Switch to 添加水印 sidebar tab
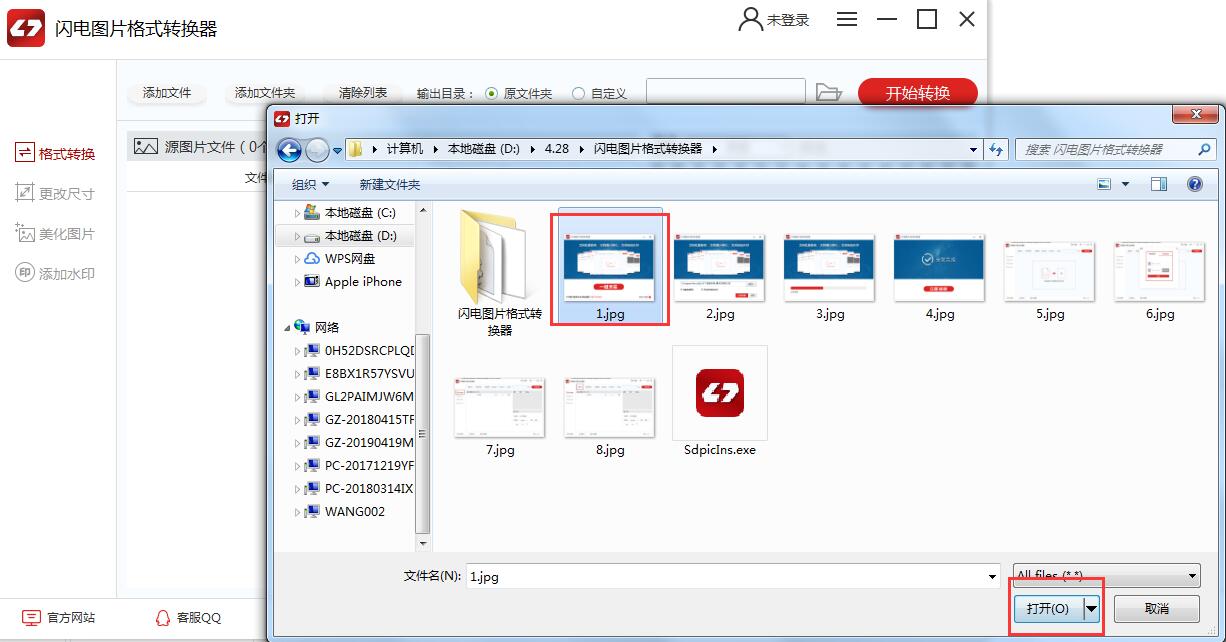This screenshot has width=1226, height=642. (x=56, y=273)
